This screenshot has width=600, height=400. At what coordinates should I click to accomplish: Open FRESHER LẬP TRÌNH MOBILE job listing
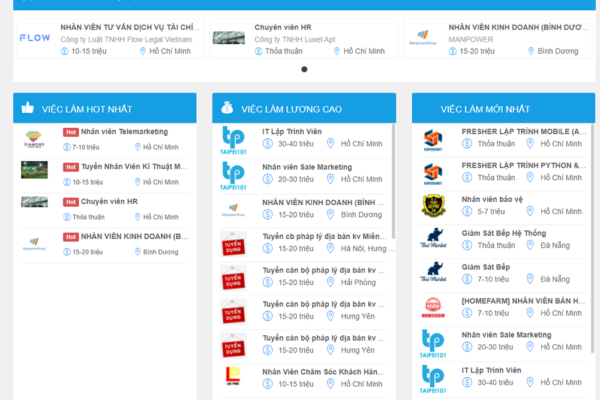(x=523, y=131)
